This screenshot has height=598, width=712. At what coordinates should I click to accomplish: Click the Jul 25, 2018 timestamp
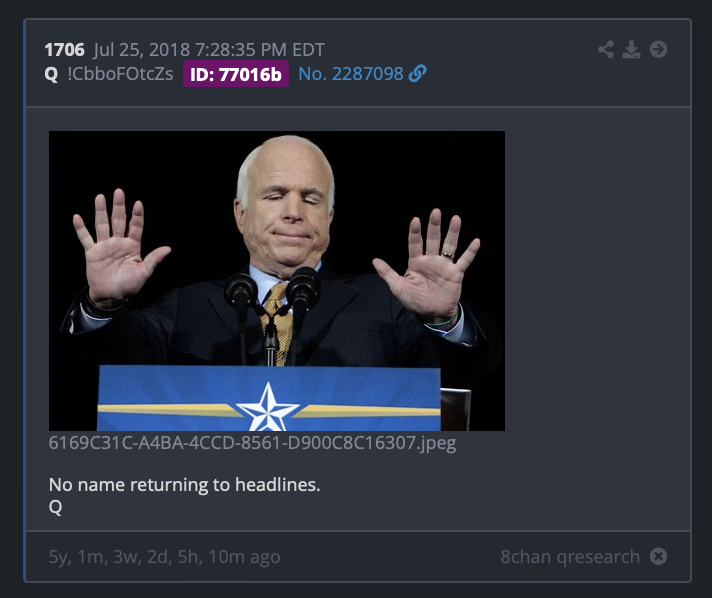209,49
